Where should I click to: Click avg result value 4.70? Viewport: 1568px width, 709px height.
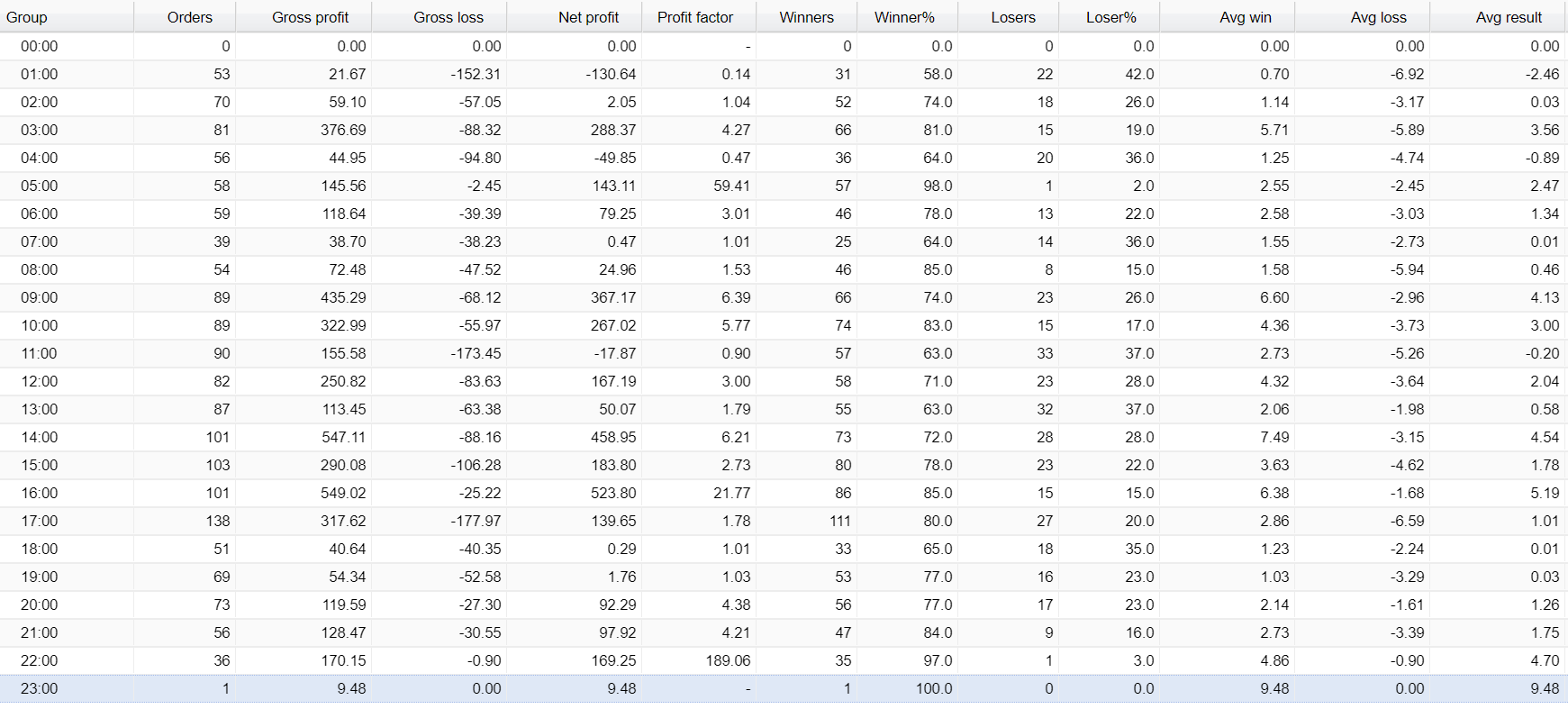(1545, 660)
